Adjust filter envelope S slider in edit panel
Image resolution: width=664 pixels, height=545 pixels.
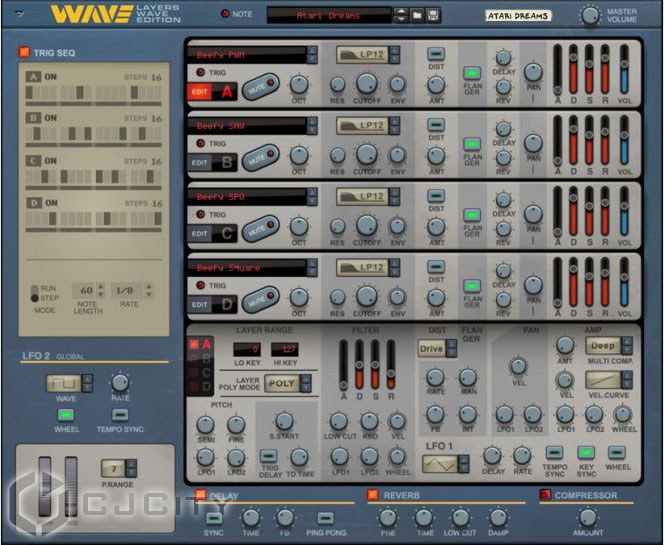click(x=375, y=365)
